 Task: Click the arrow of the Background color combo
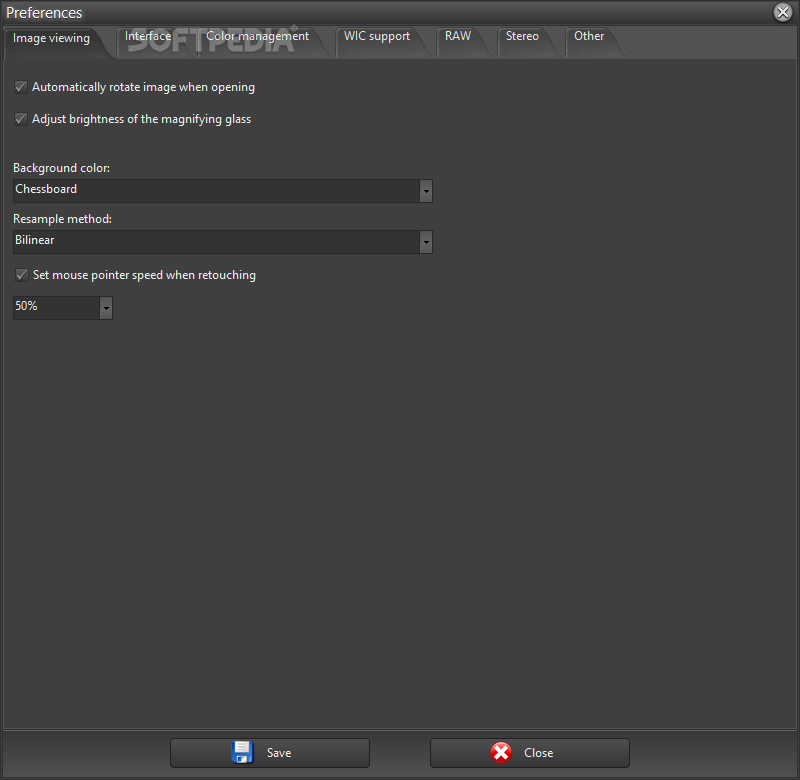(426, 191)
